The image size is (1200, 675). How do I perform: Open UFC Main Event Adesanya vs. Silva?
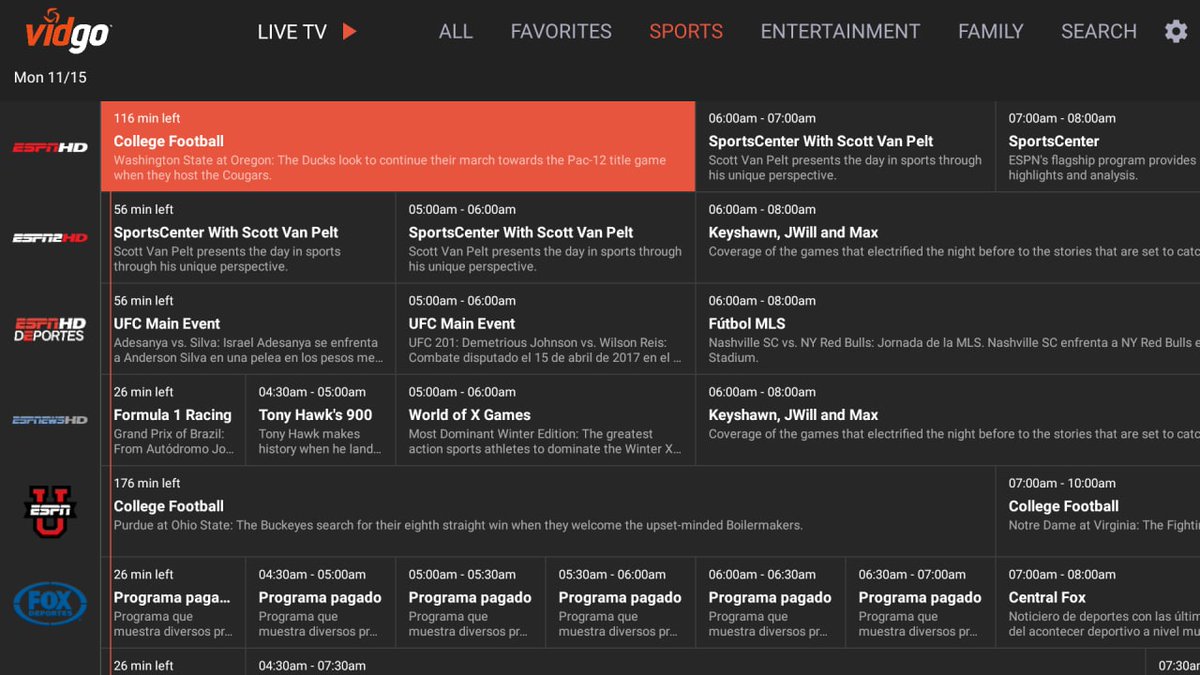[x=250, y=328]
